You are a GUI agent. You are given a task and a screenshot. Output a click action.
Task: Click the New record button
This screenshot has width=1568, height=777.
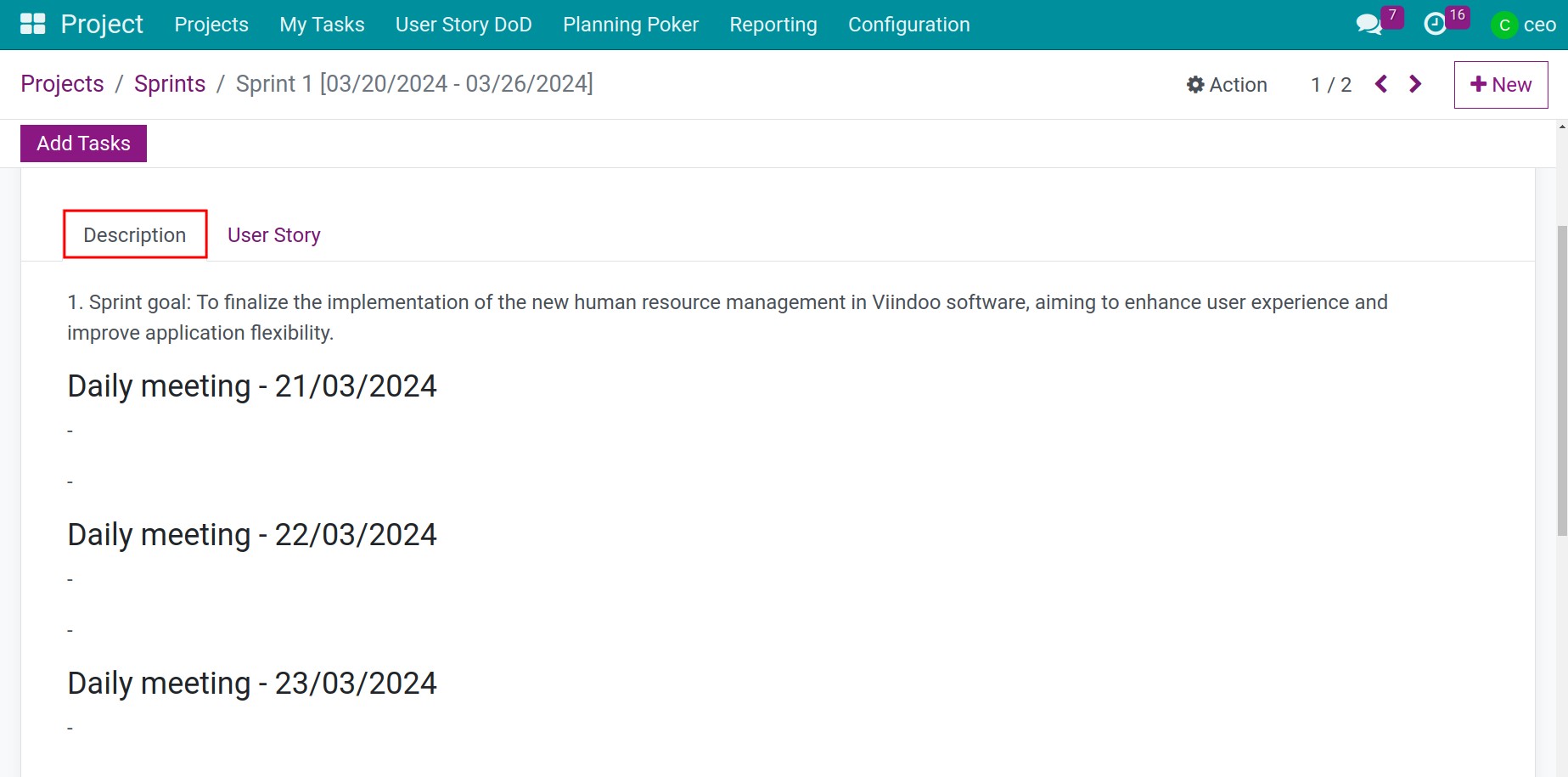pos(1501,85)
